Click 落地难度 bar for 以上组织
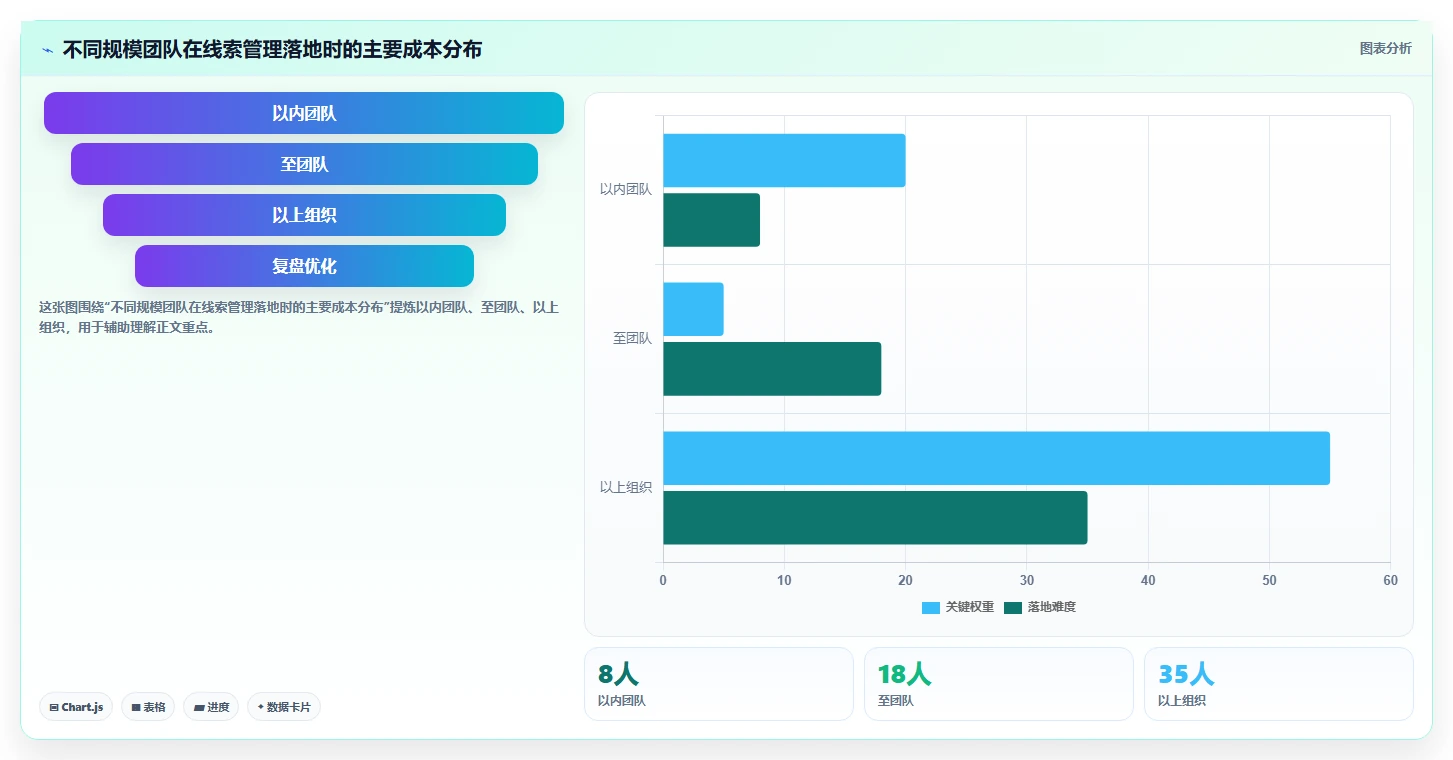The image size is (1453, 760). (x=875, y=517)
